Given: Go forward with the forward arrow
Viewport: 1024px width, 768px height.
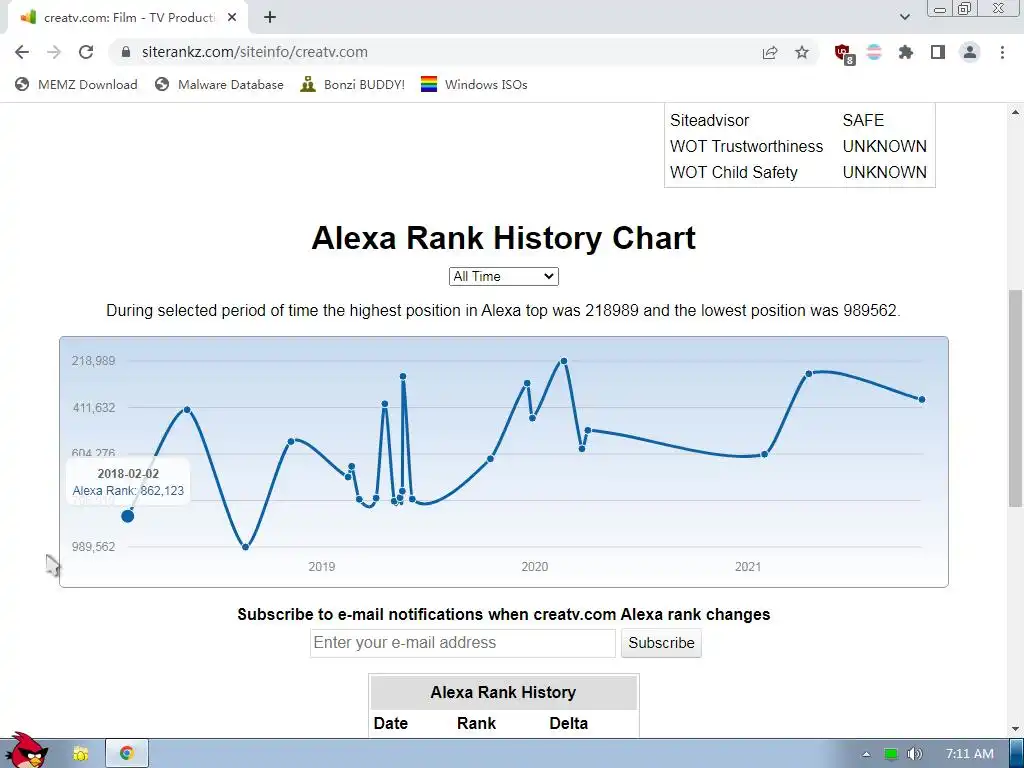Looking at the screenshot, I should pos(54,52).
